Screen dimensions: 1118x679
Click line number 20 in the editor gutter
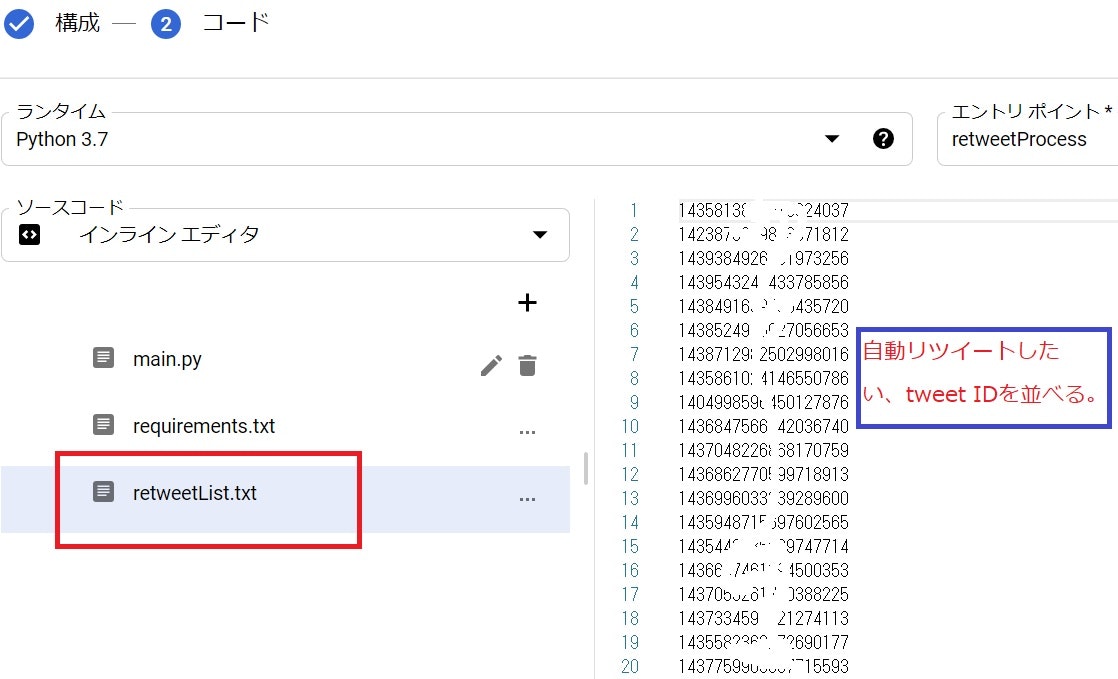[630, 666]
